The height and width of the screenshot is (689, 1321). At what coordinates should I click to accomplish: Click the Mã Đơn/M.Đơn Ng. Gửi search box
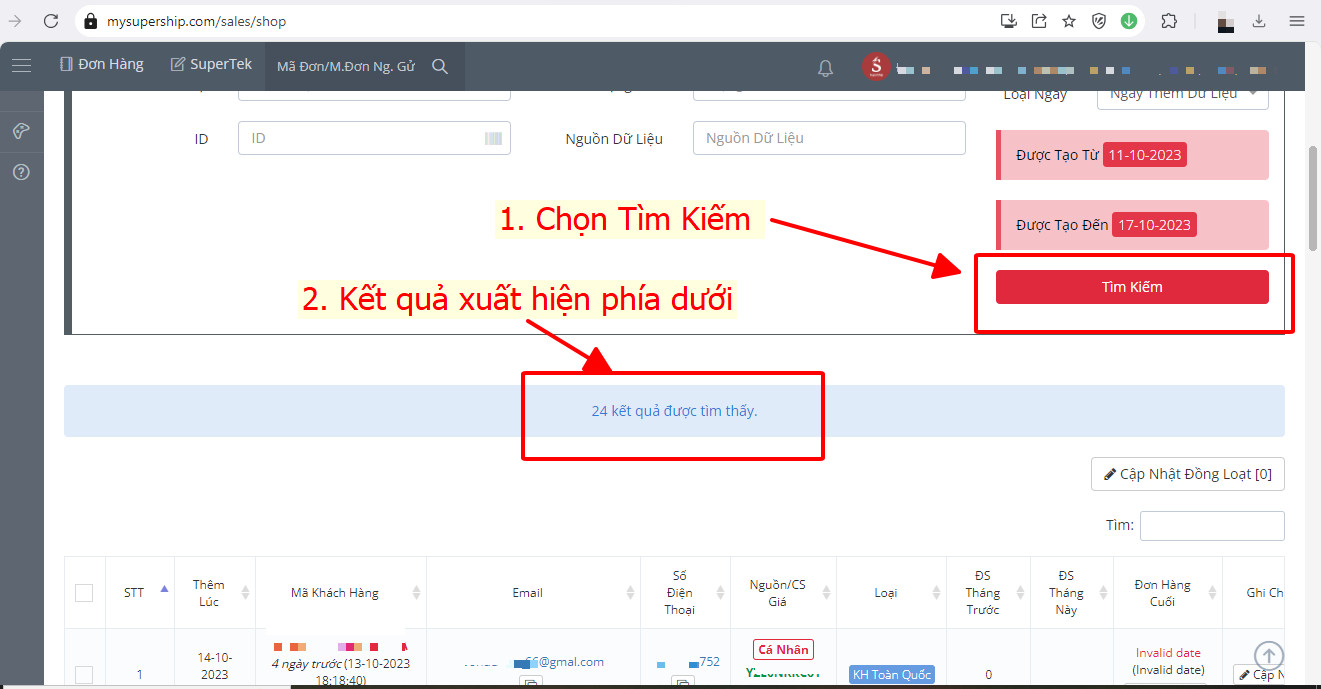click(346, 66)
